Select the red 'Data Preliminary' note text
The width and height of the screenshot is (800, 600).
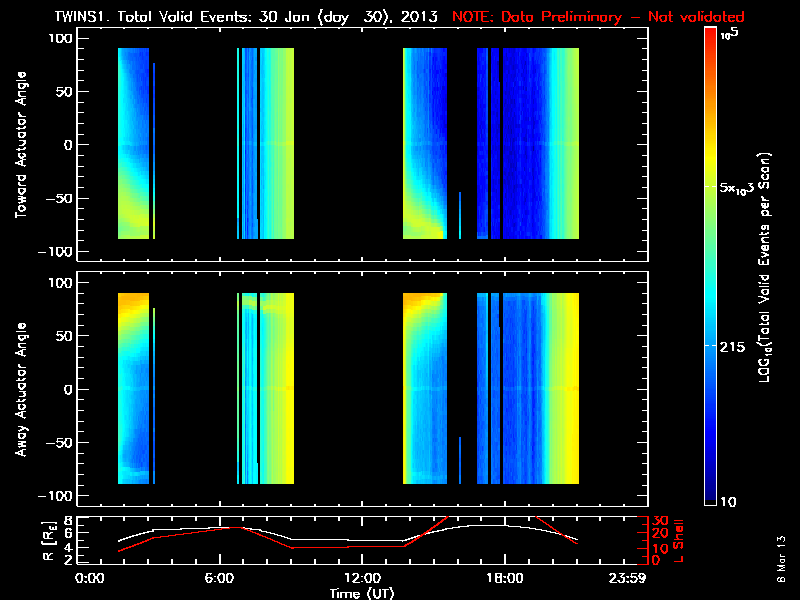pyautogui.click(x=598, y=17)
